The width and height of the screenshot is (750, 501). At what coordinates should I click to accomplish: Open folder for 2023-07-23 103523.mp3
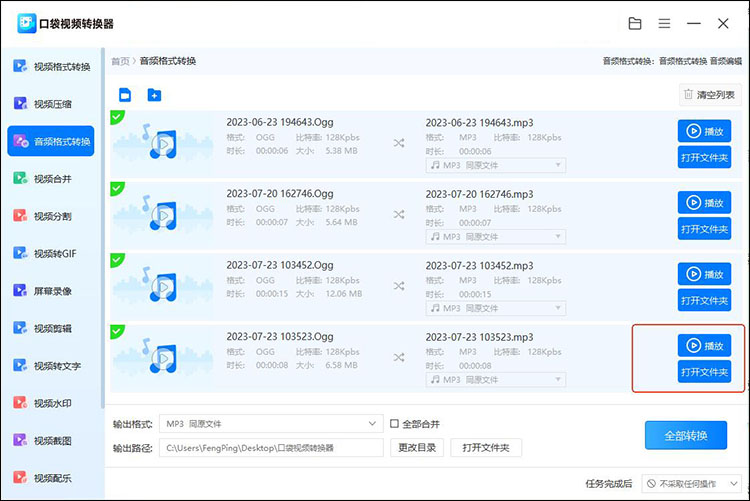pyautogui.click(x=704, y=372)
